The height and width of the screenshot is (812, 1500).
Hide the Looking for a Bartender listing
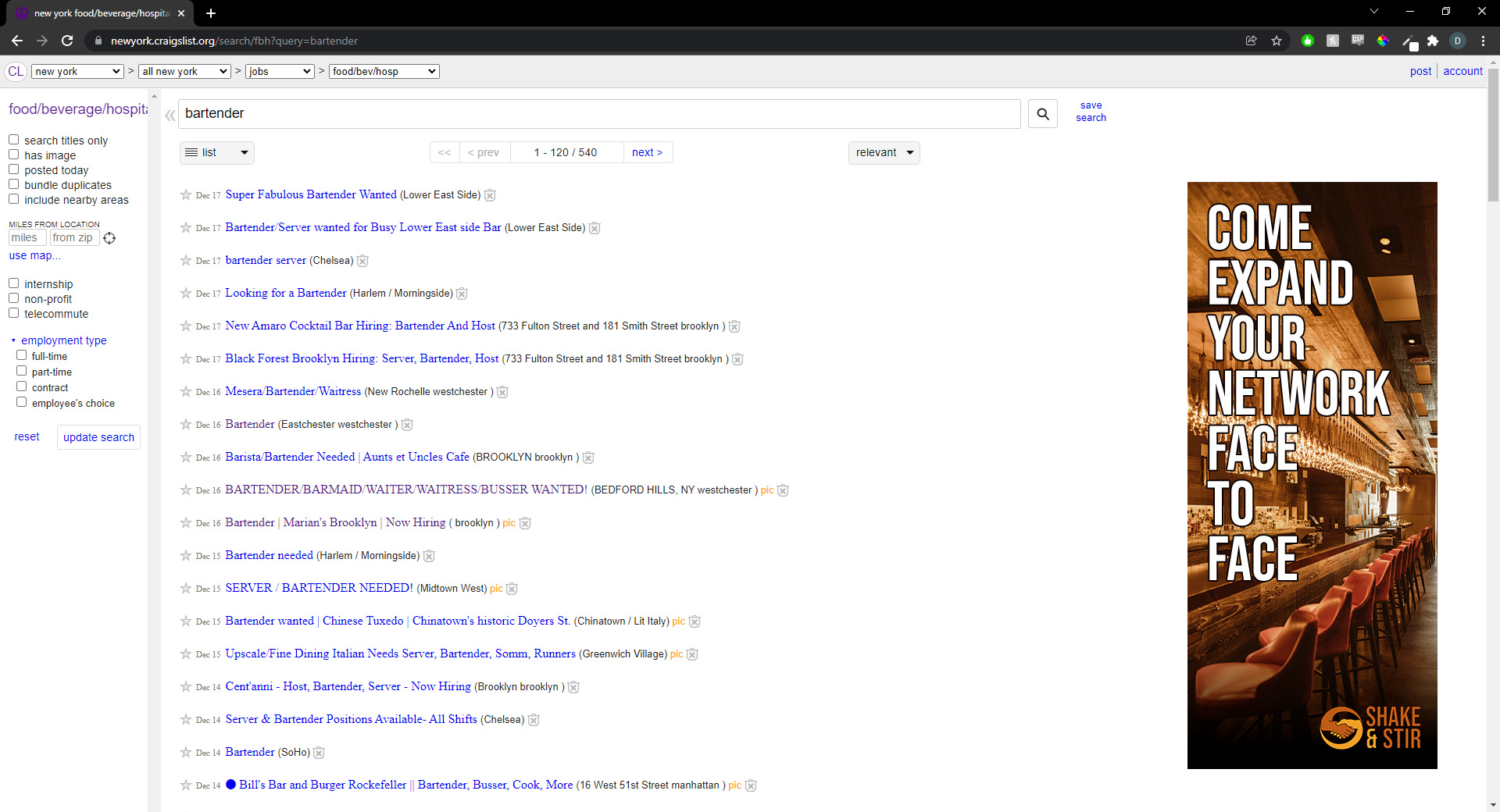click(x=462, y=294)
